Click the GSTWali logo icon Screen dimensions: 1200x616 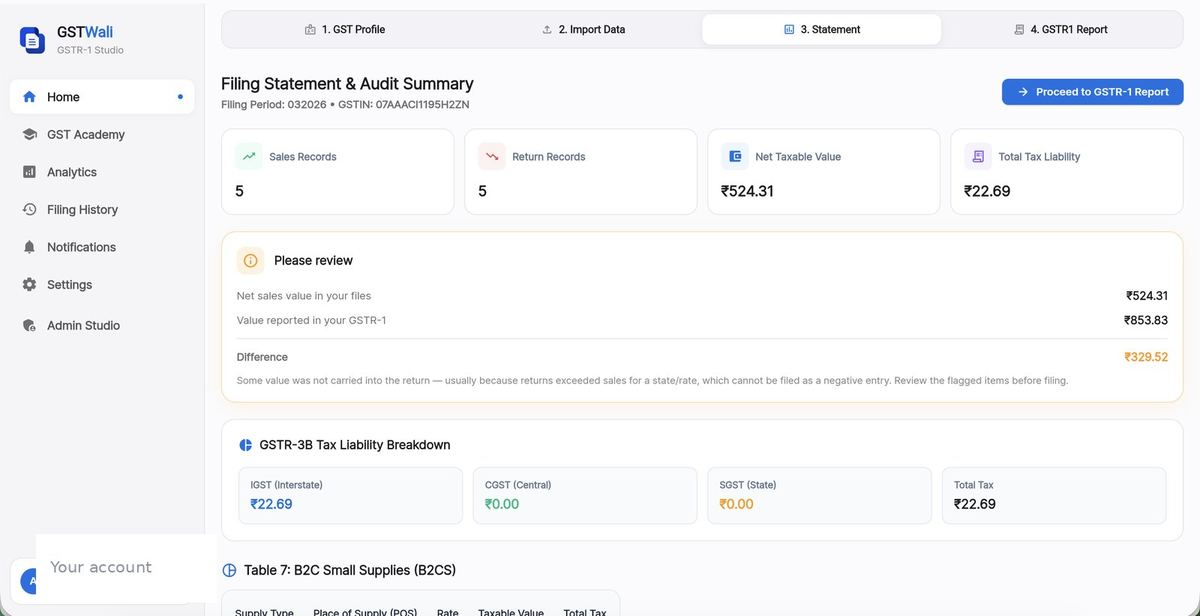tap(32, 40)
